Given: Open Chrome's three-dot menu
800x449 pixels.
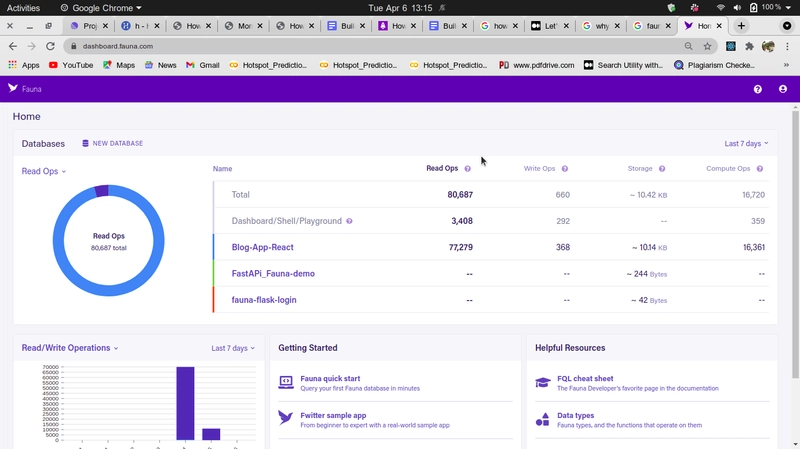Looking at the screenshot, I should [787, 46].
